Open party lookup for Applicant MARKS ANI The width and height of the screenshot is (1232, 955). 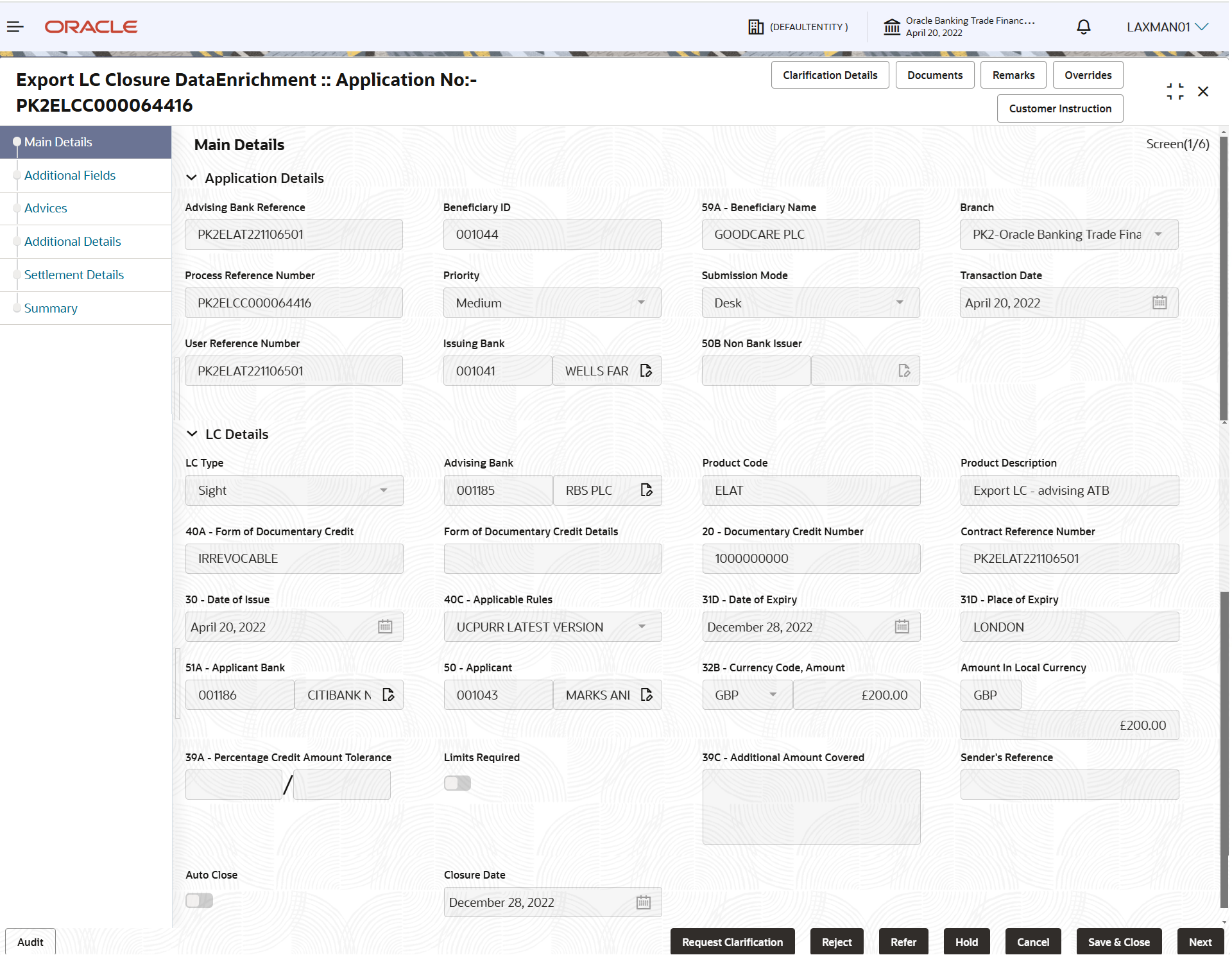[646, 694]
